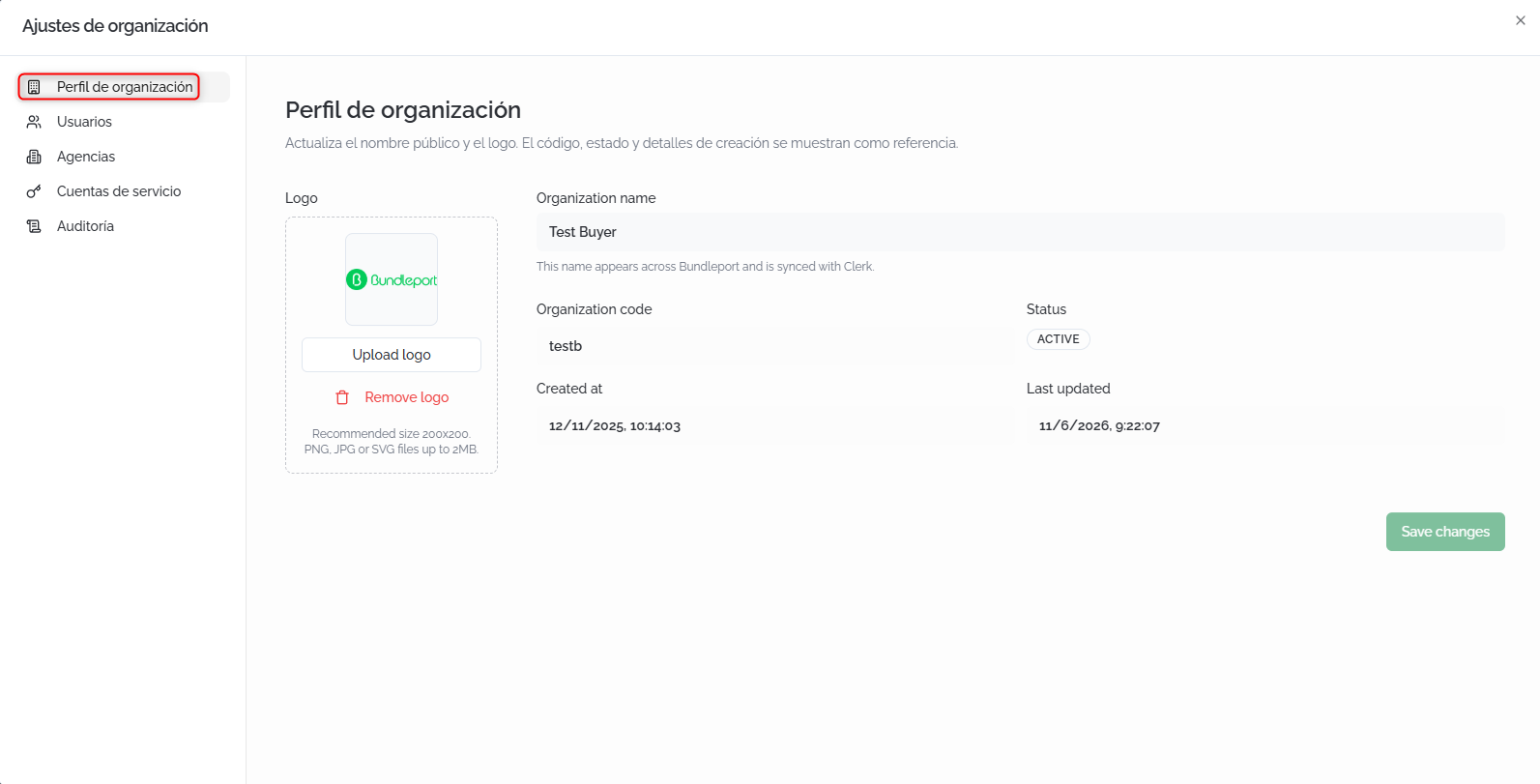Click the Perfil de organización page heading
The image size is (1540, 784).
403,110
